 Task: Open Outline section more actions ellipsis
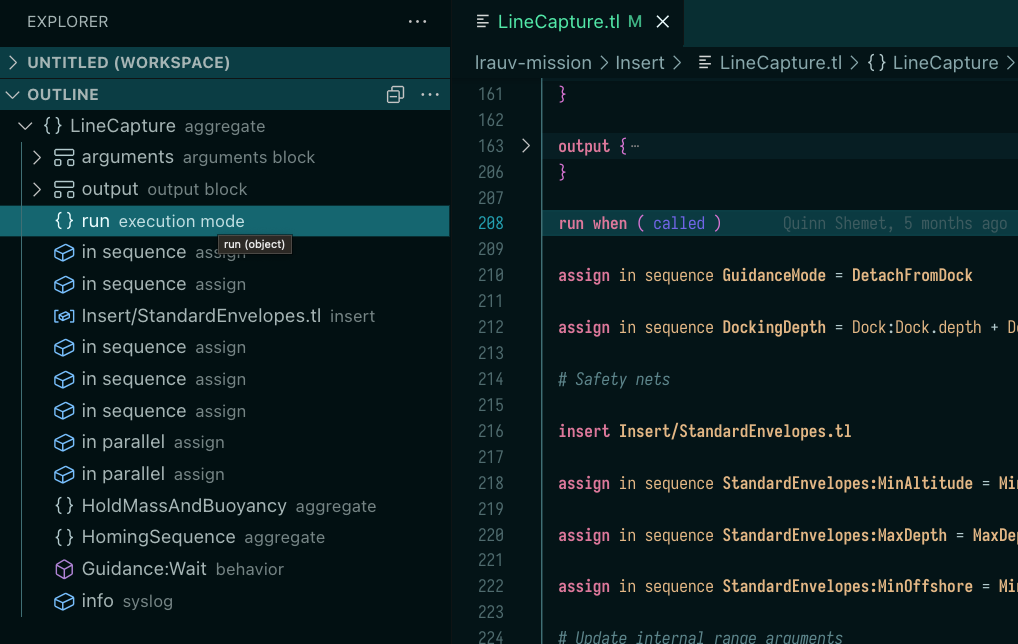tap(430, 95)
